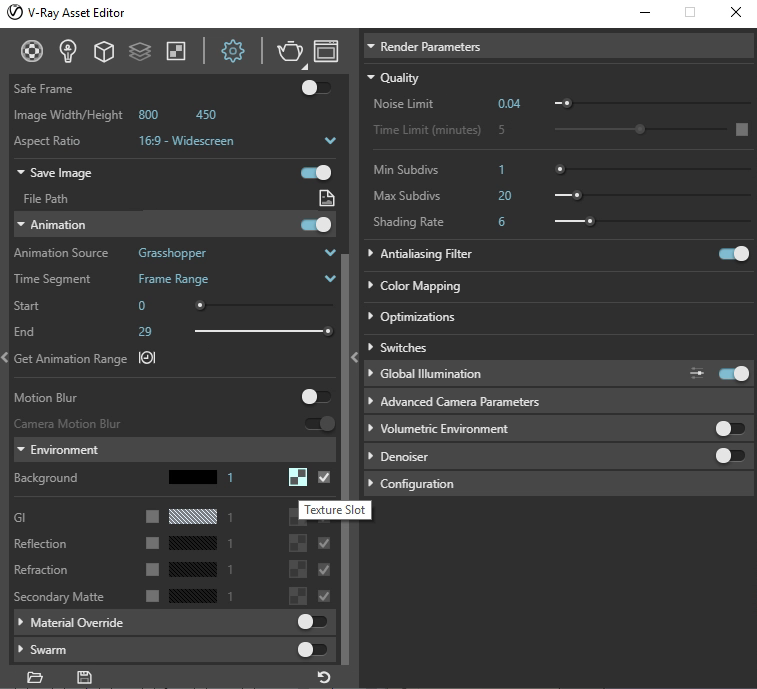757x689 pixels.
Task: Open the Settings gear icon
Action: (x=233, y=51)
